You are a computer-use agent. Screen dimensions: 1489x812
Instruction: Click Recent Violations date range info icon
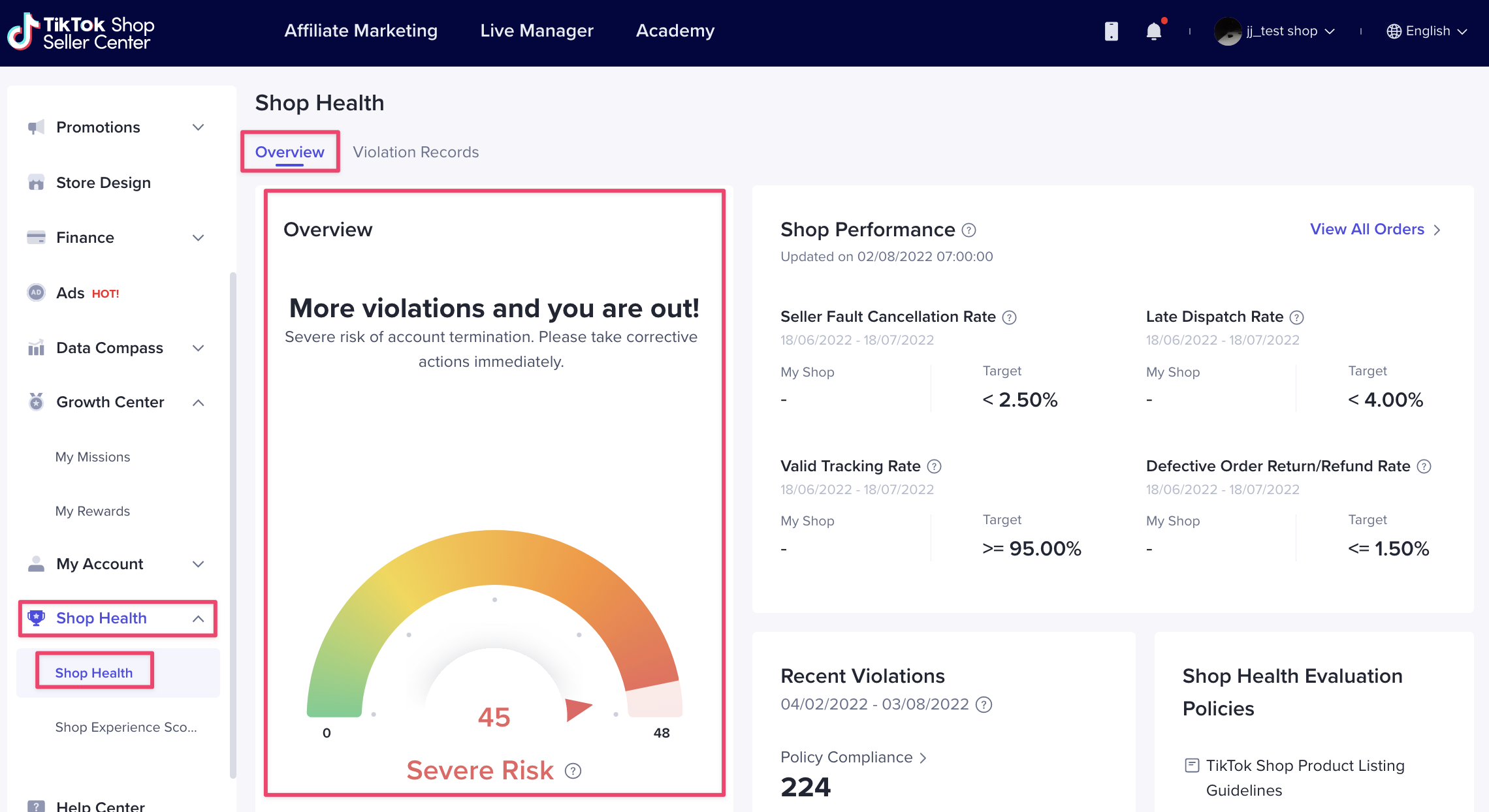pos(984,705)
